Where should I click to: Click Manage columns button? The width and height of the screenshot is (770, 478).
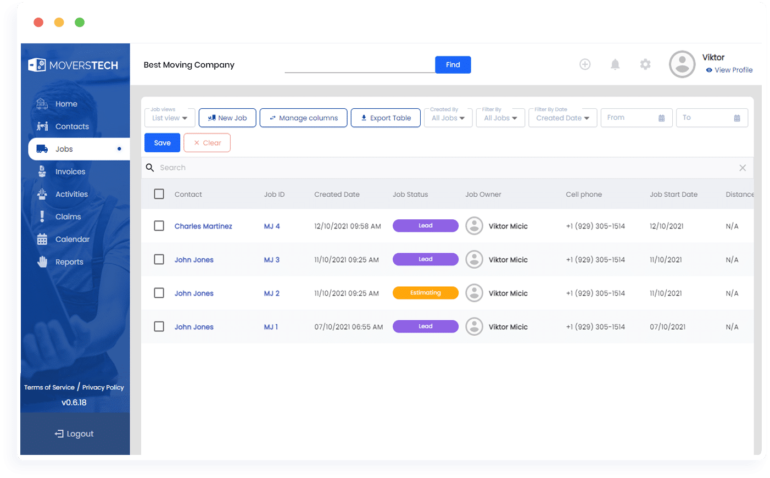pos(303,118)
